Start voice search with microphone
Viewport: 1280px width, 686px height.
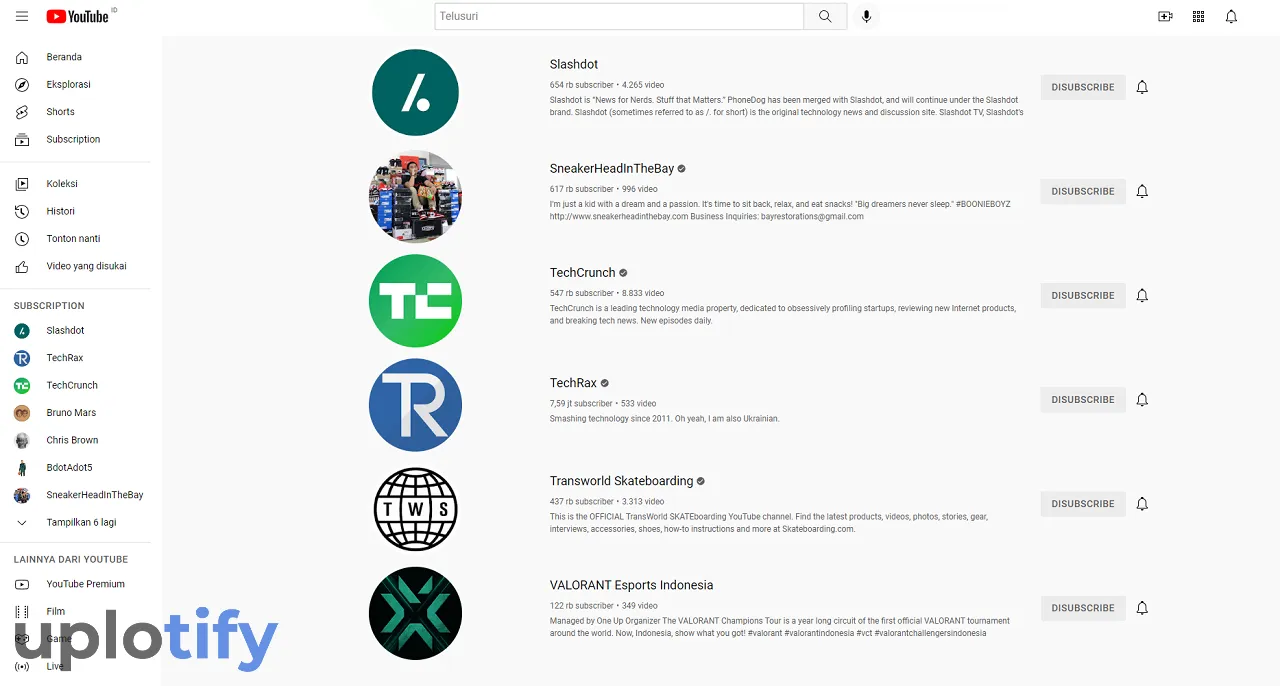(x=866, y=17)
